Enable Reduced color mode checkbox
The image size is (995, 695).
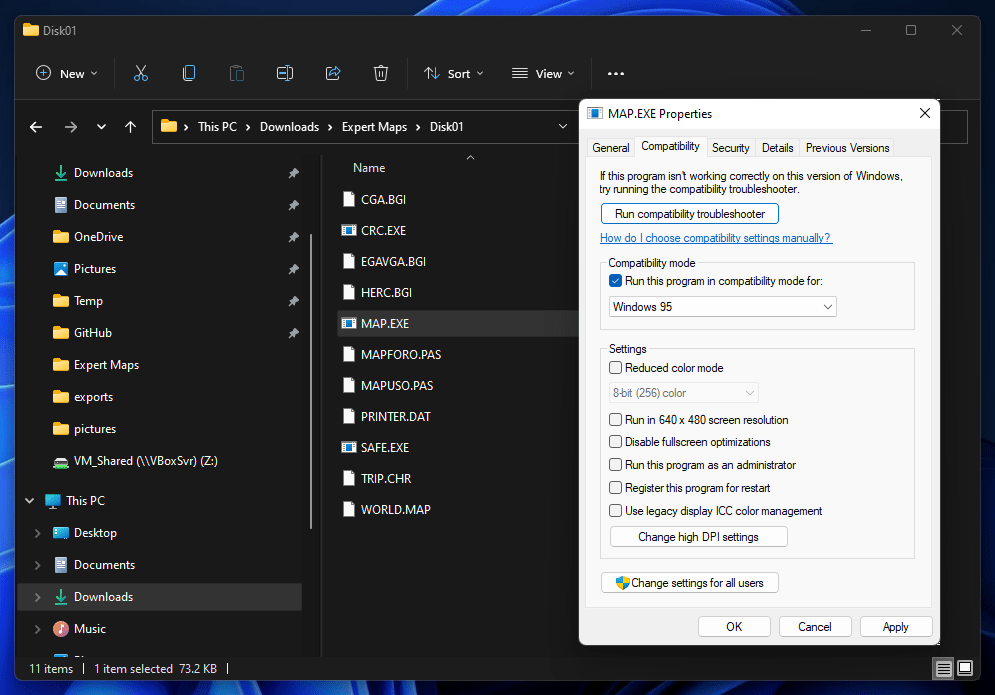click(616, 368)
